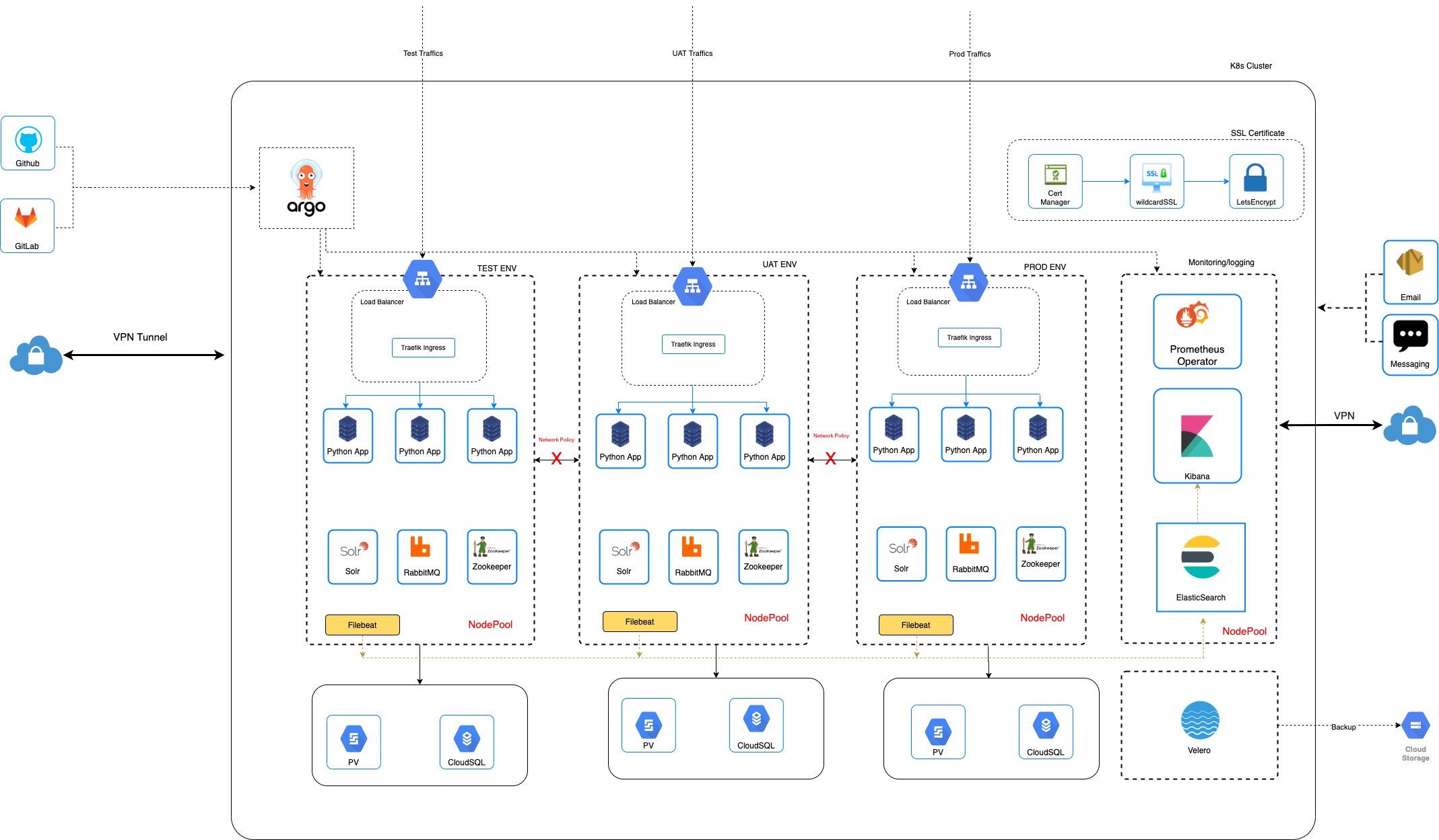Click the Kibana logo
This screenshot has width=1439, height=840.
[x=1197, y=436]
